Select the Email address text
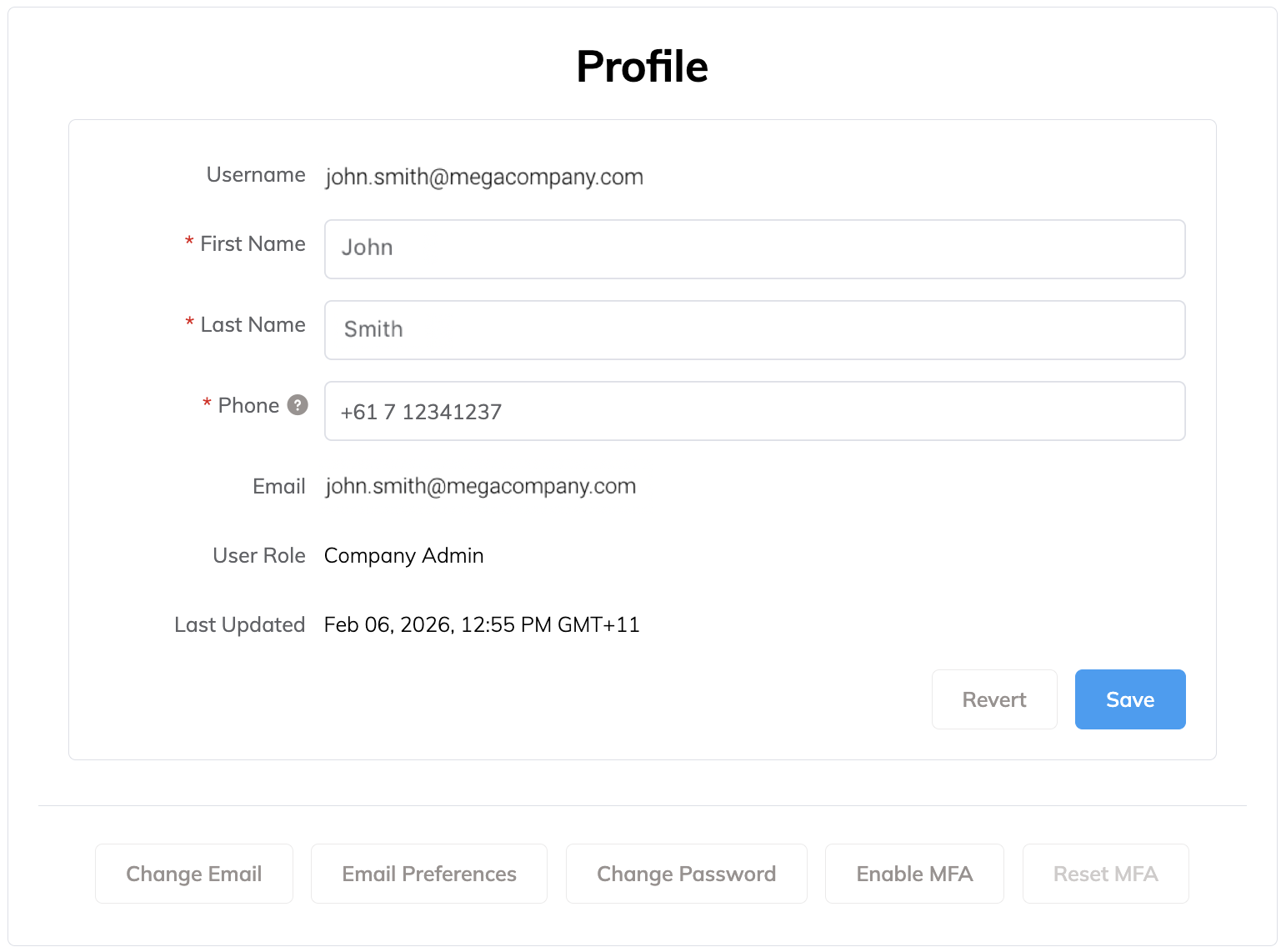The width and height of the screenshot is (1286, 952). [x=480, y=486]
